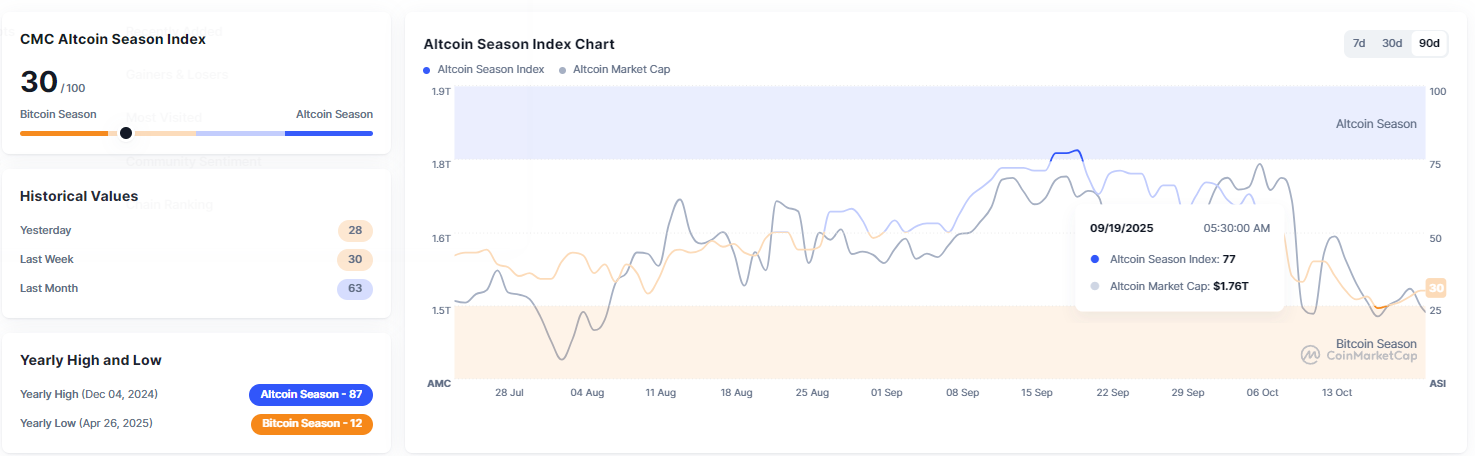Click the Yesterday value badge 28

355,231
